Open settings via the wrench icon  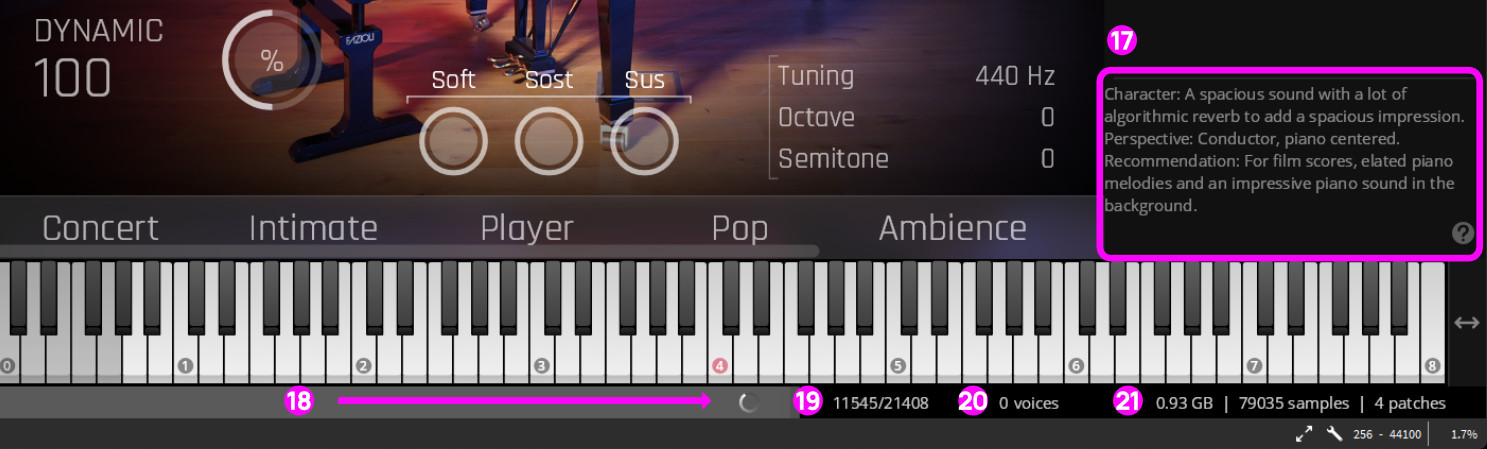[1334, 434]
